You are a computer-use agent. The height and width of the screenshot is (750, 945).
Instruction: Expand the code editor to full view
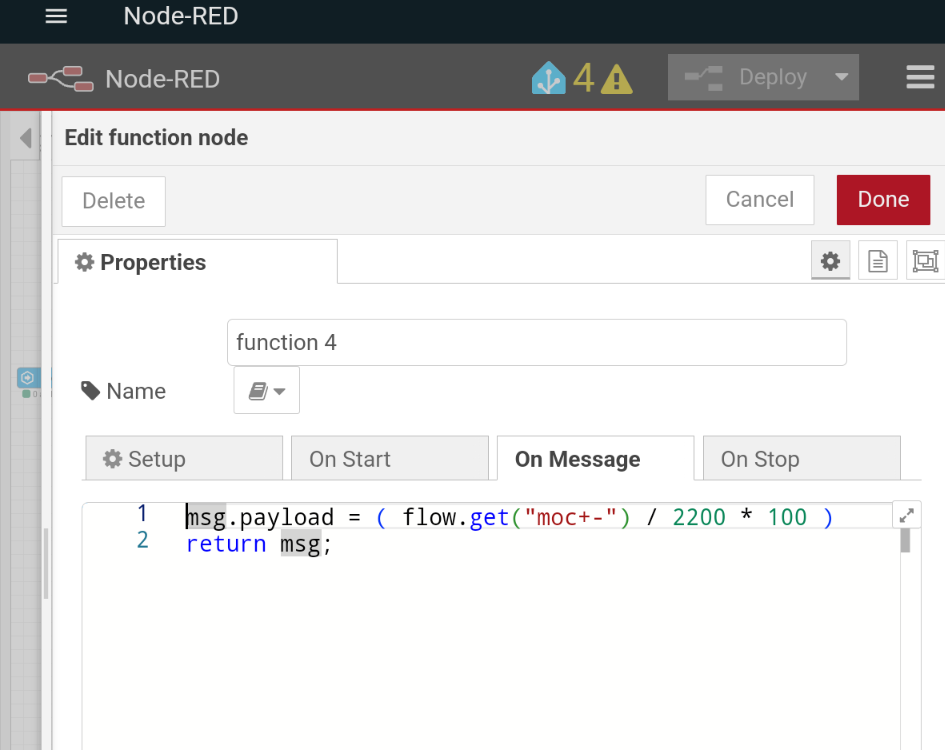pyautogui.click(x=906, y=515)
